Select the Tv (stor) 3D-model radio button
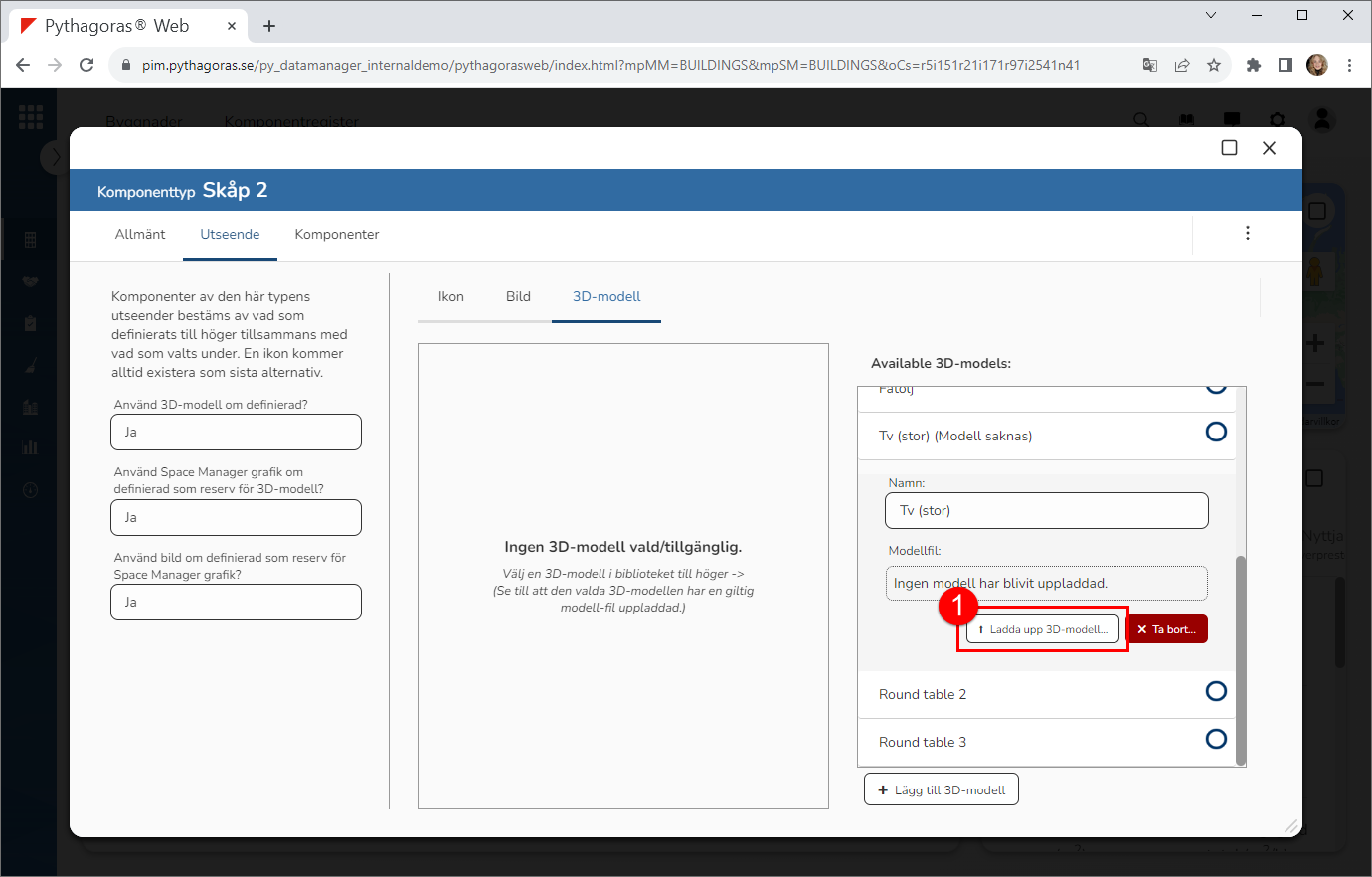Viewport: 1372px width, 877px height. coord(1215,432)
